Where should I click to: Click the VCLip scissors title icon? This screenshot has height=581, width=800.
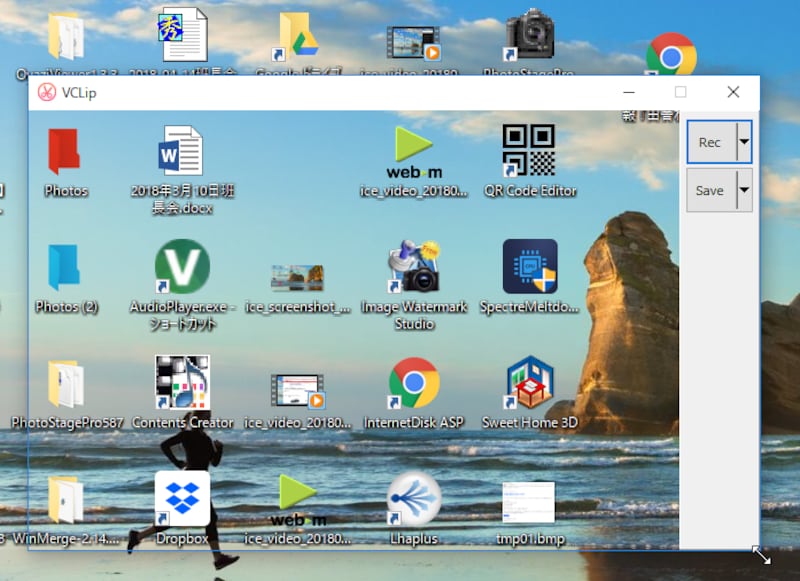(46, 92)
